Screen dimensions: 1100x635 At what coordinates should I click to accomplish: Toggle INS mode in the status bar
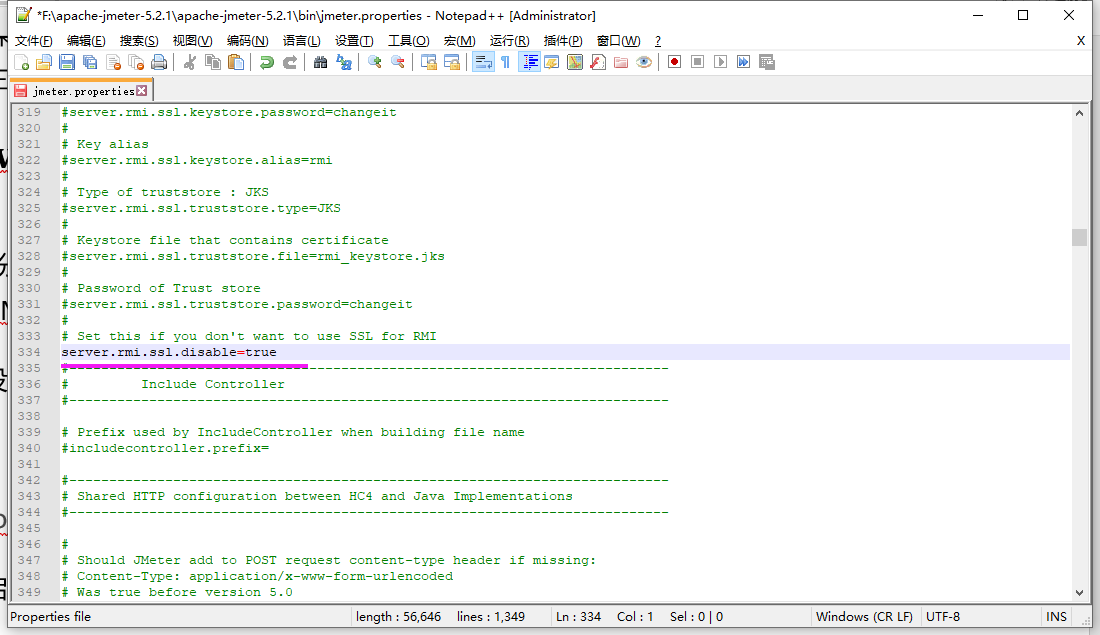coord(1057,616)
